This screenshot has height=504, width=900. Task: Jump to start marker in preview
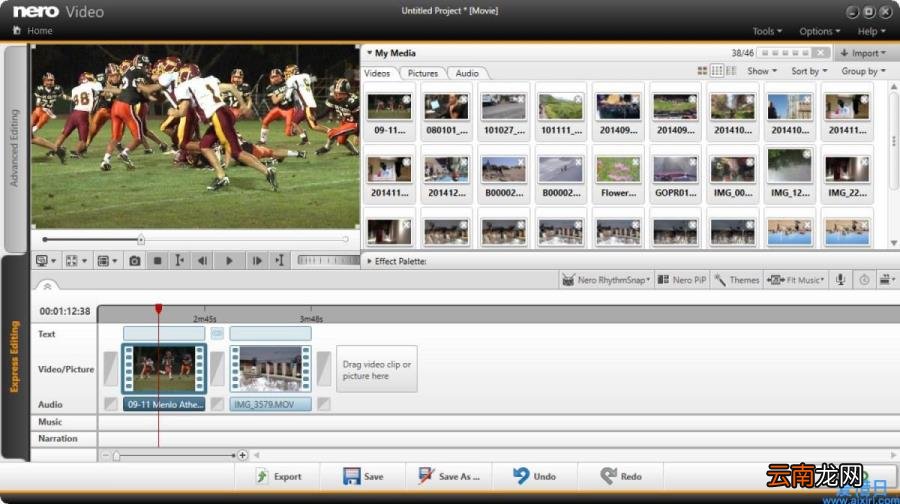point(180,261)
